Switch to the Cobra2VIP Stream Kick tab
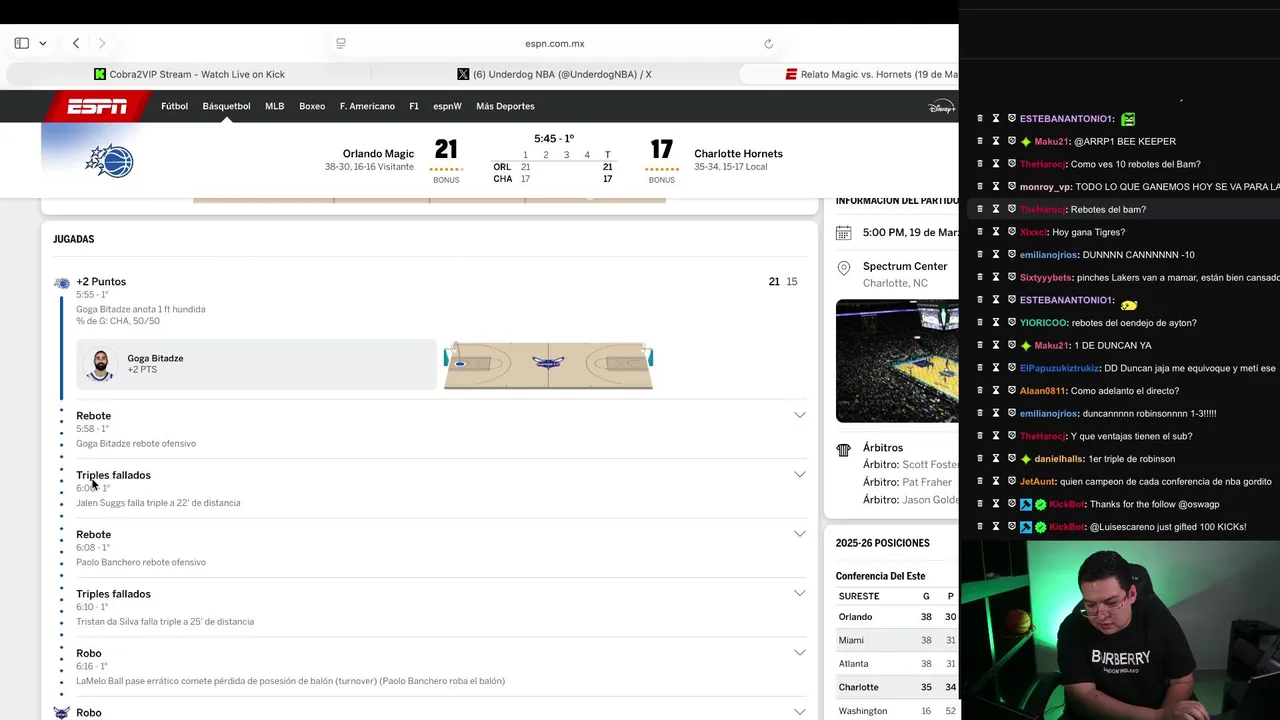This screenshot has width=1280, height=720. pos(188,74)
